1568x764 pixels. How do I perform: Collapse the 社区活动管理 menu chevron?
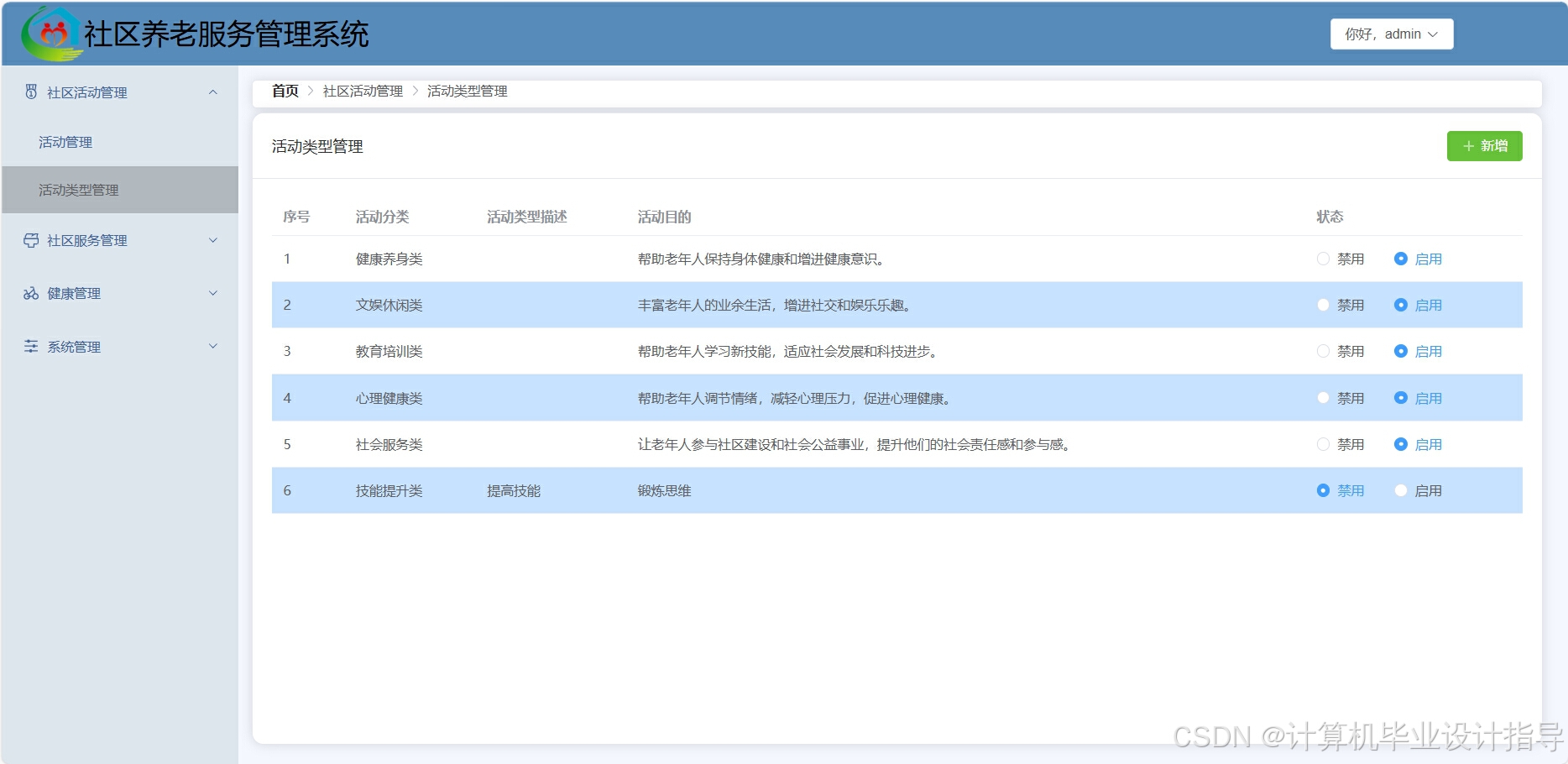(213, 92)
